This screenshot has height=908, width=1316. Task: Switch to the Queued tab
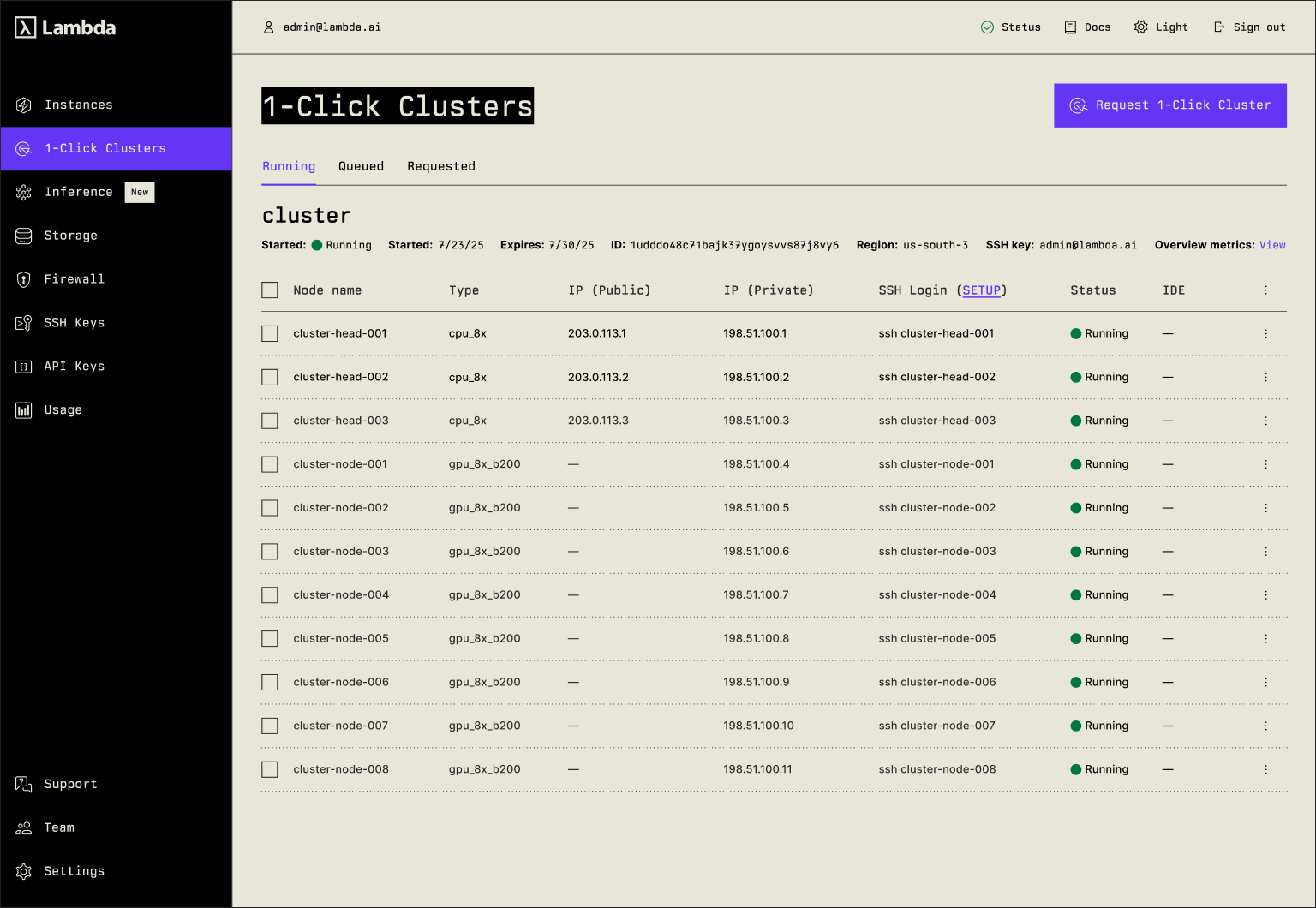coord(361,166)
